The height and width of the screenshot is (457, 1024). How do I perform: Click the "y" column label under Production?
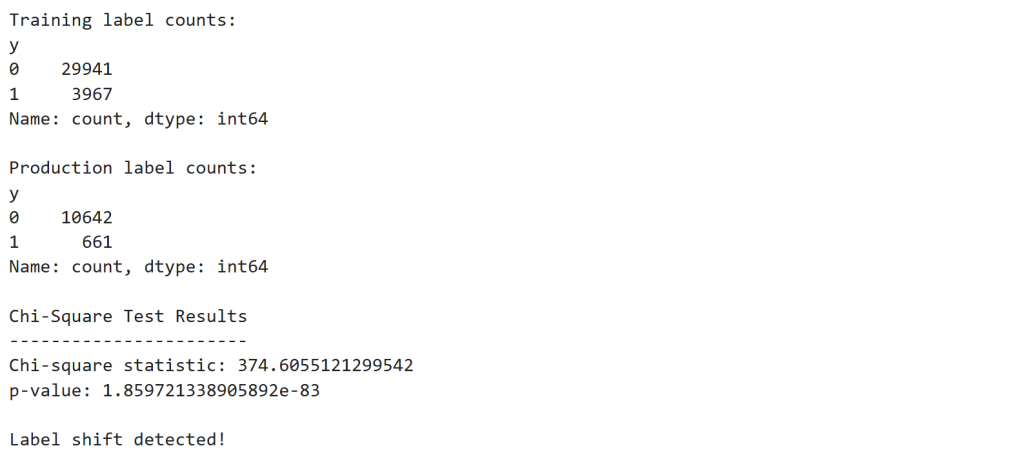point(14,193)
